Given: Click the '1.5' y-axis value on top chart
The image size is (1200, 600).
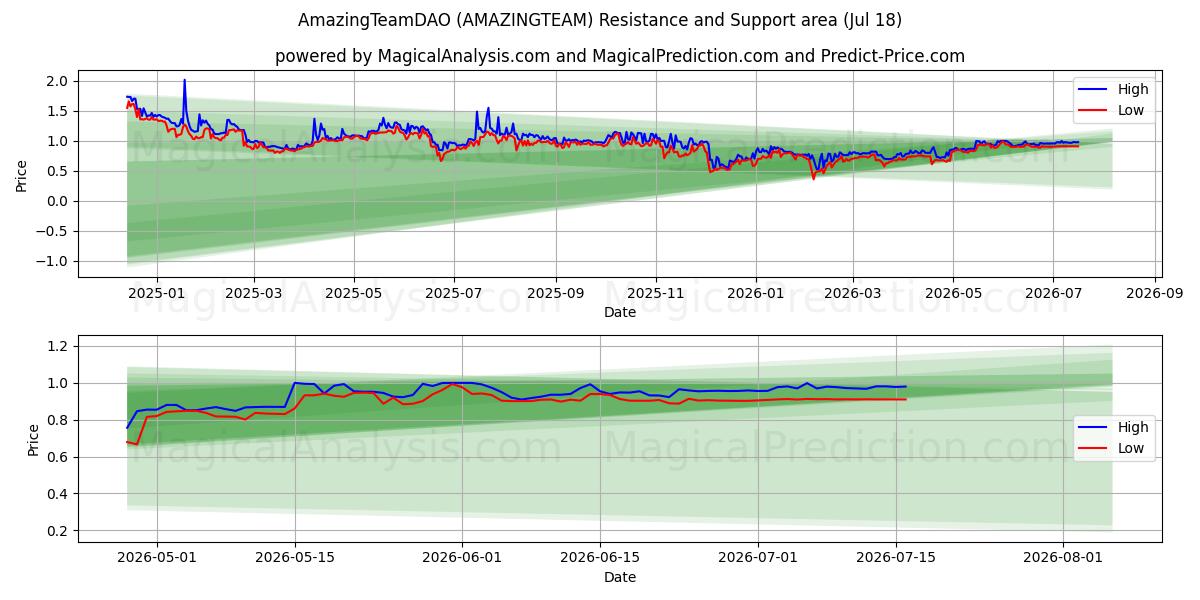Looking at the screenshot, I should [57, 111].
